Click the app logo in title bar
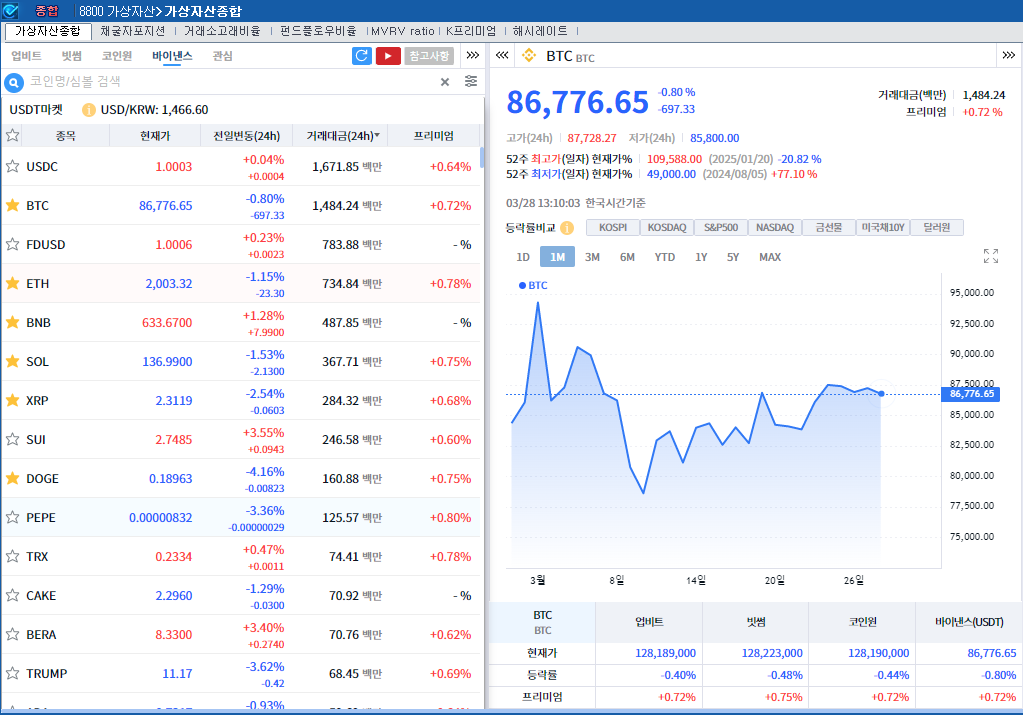1023x715 pixels. 11,10
